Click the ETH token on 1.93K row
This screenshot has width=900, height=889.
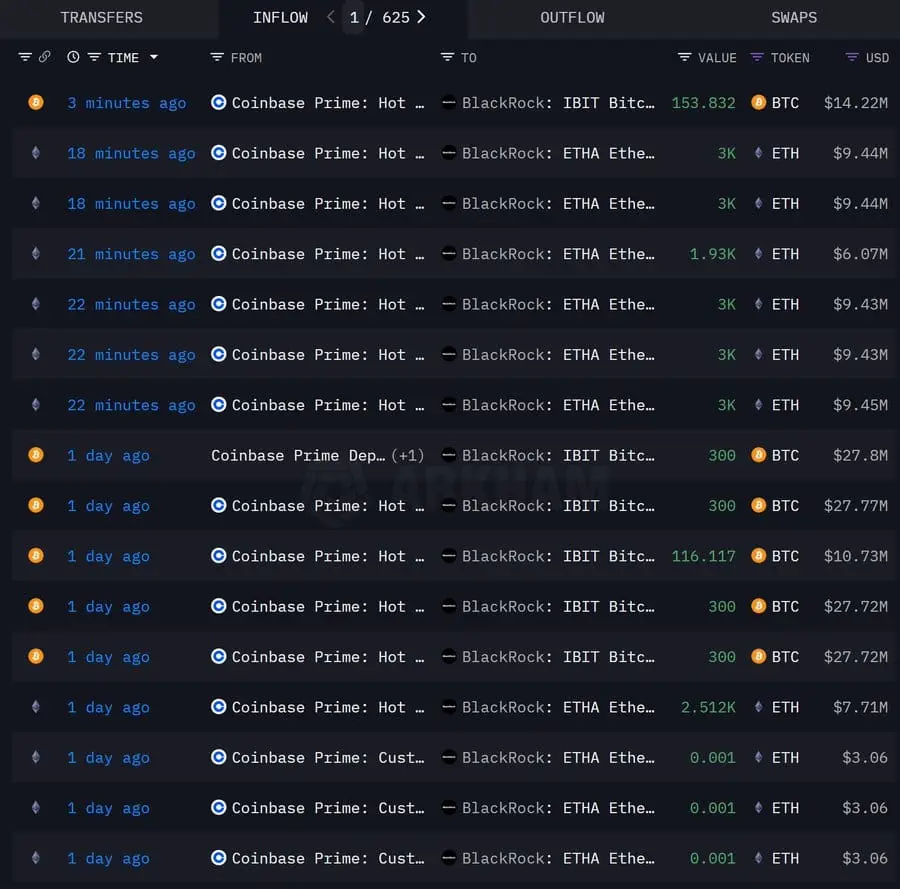[785, 254]
